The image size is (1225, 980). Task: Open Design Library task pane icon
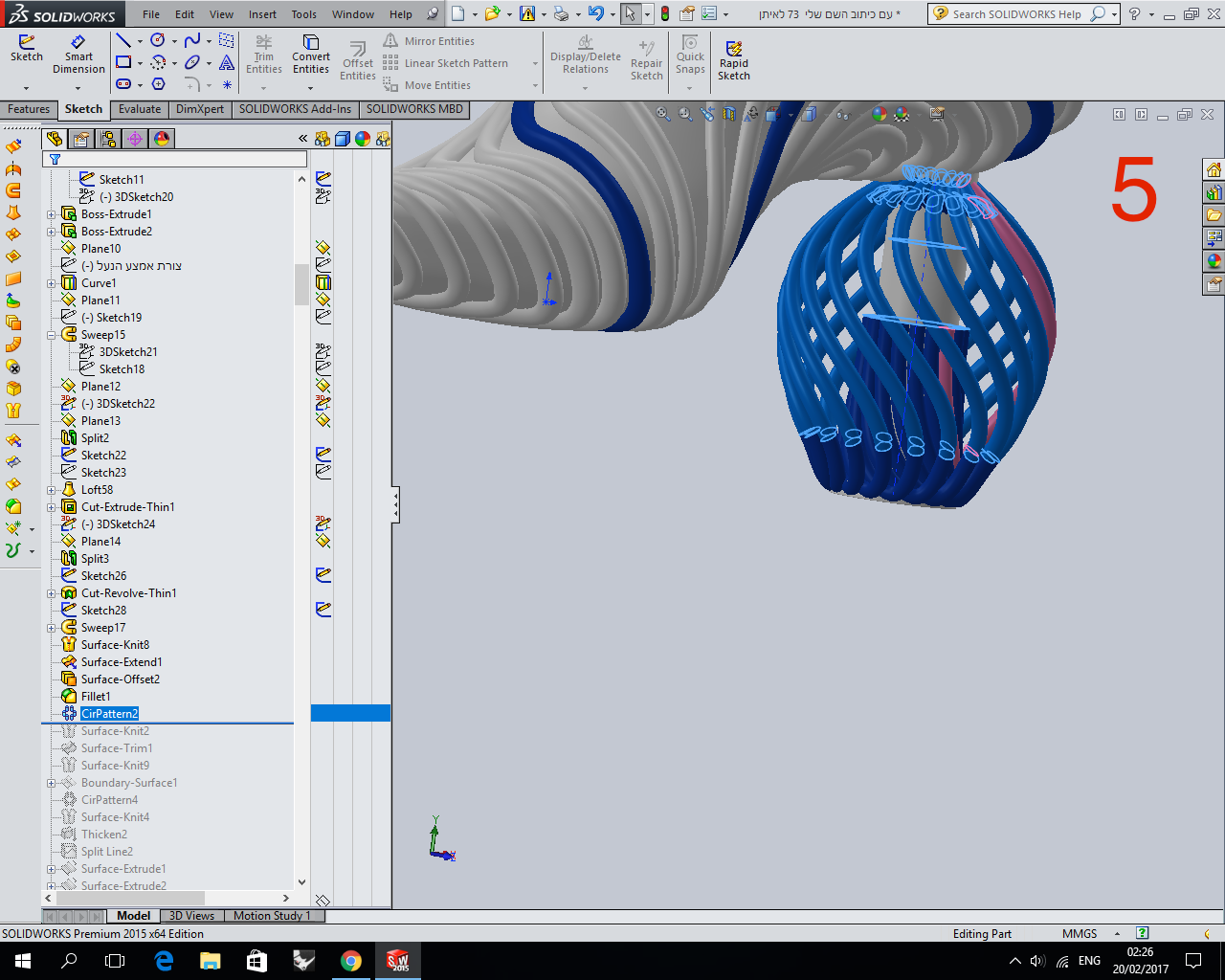pyautogui.click(x=1214, y=192)
